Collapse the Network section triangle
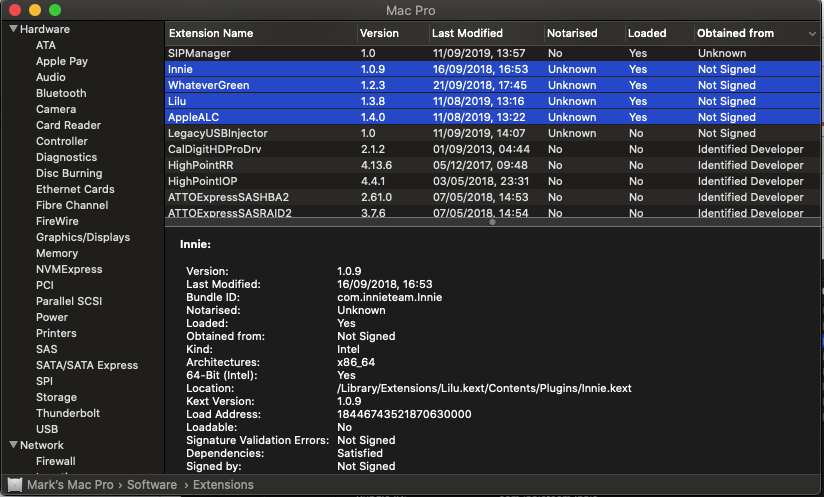This screenshot has height=497, width=824. coord(14,445)
